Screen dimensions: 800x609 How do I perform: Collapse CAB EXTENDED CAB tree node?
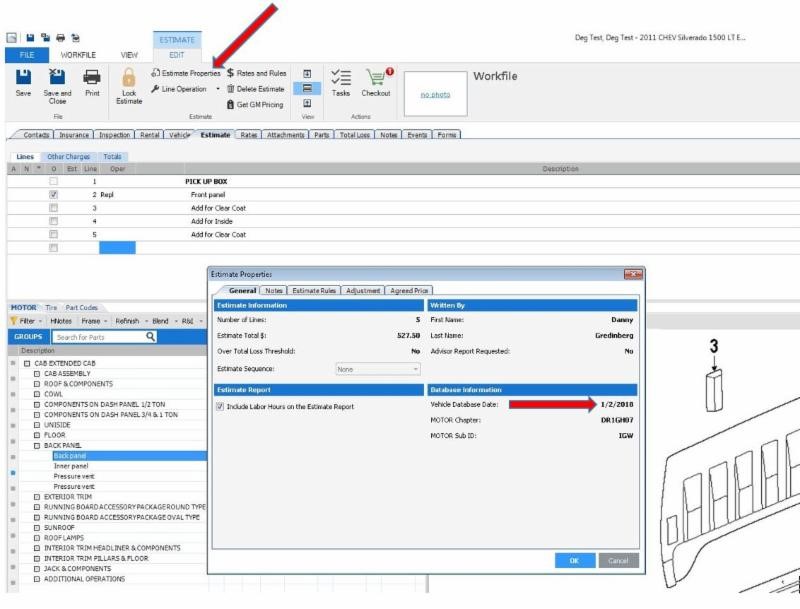(27, 363)
